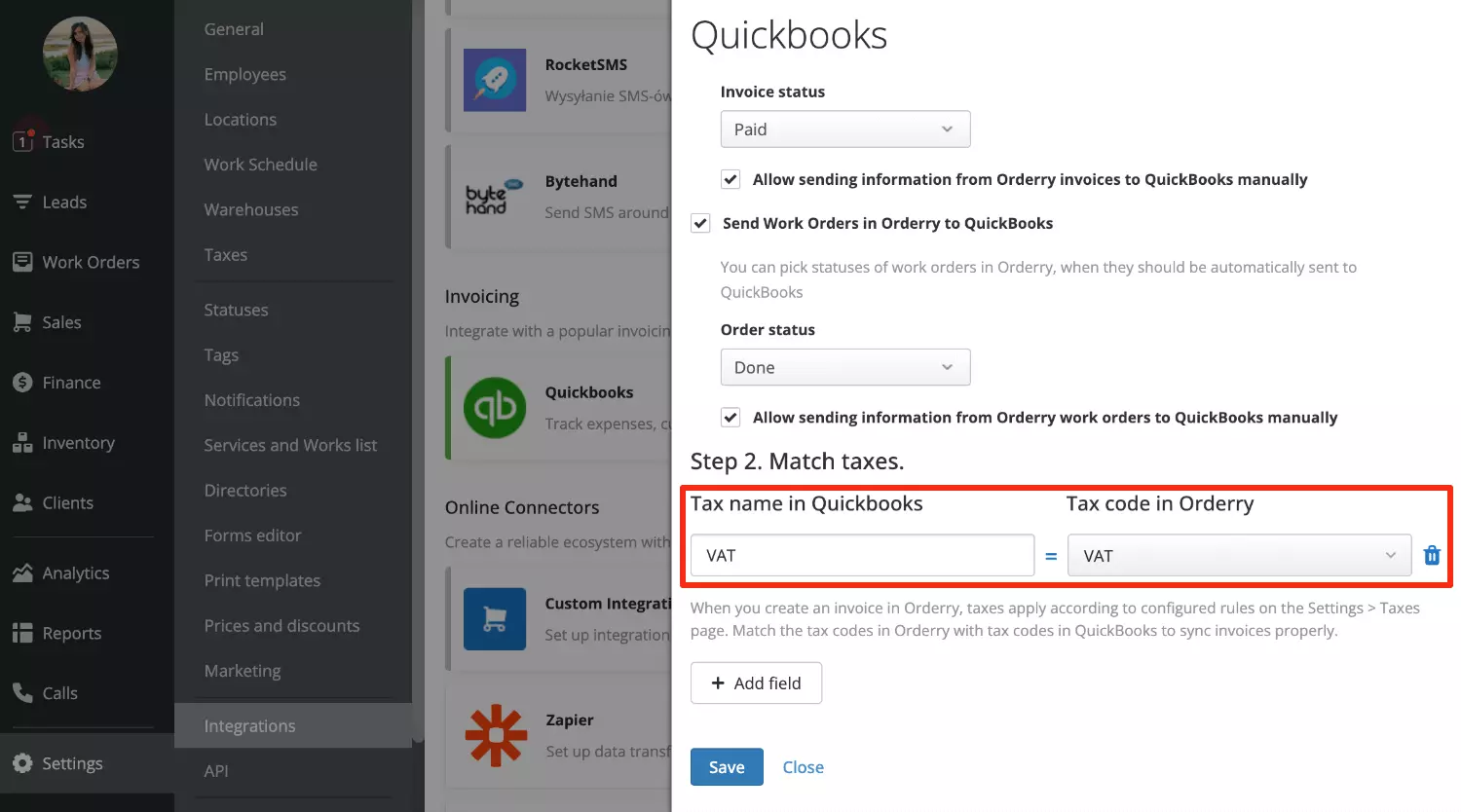The width and height of the screenshot is (1461, 812).
Task: Open Marketing settings
Action: (x=243, y=671)
